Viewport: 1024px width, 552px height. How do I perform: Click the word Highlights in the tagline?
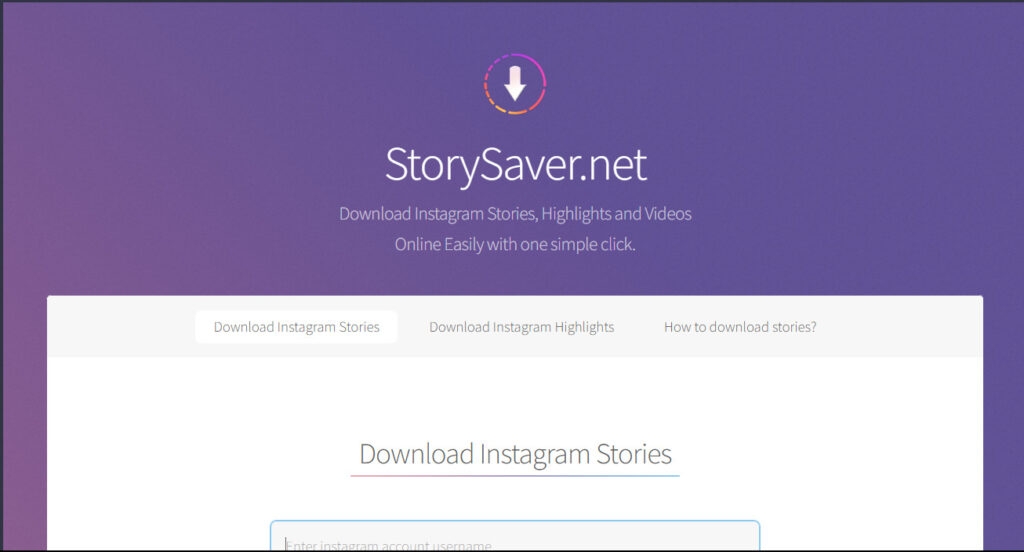[575, 214]
